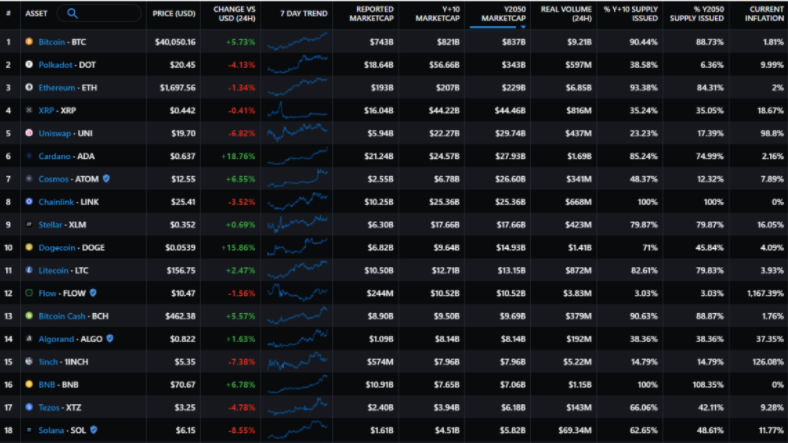Open the Polkadot asset link

(x=55, y=65)
